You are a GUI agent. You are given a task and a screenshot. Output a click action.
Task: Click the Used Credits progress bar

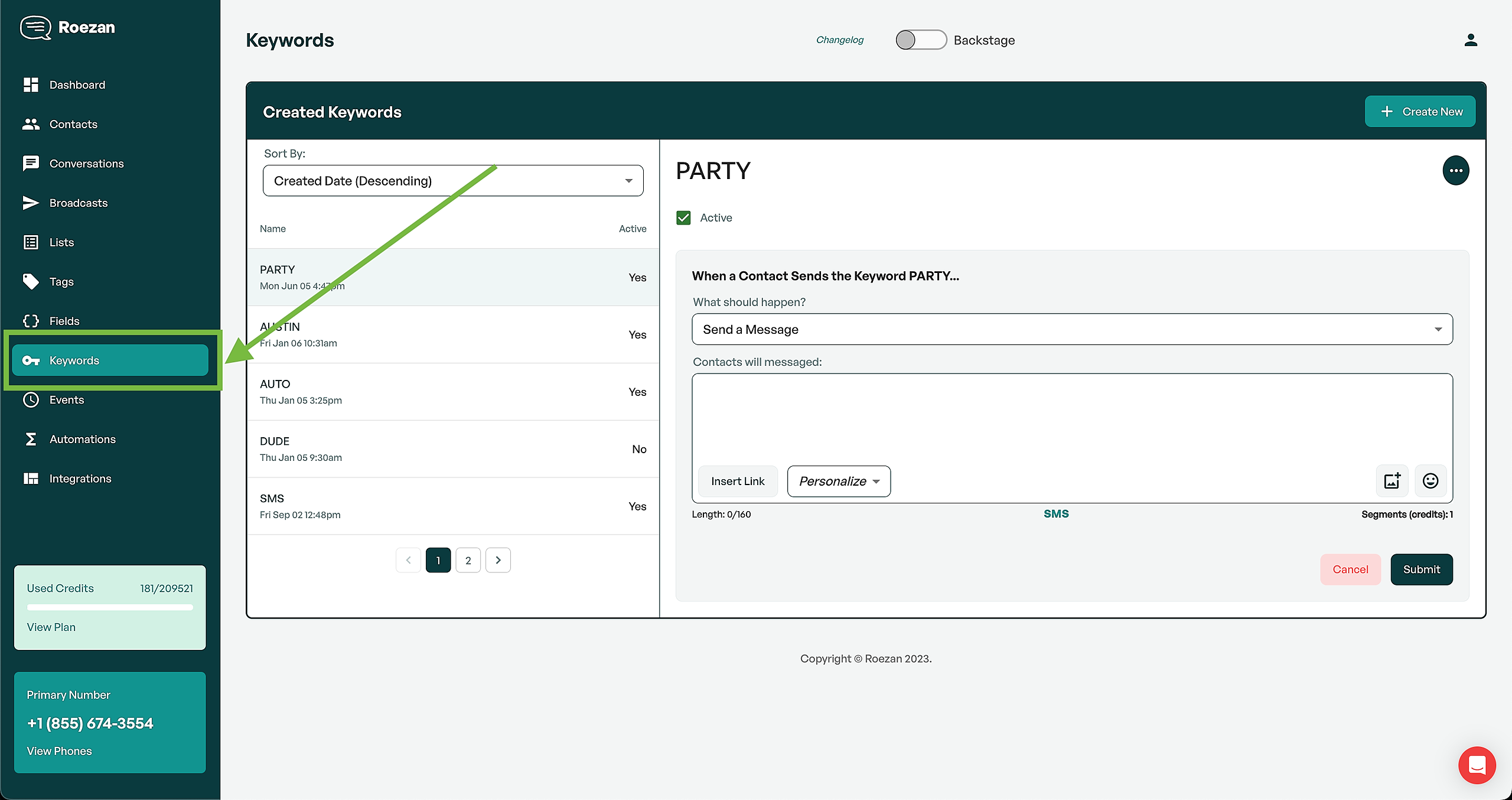(110, 607)
